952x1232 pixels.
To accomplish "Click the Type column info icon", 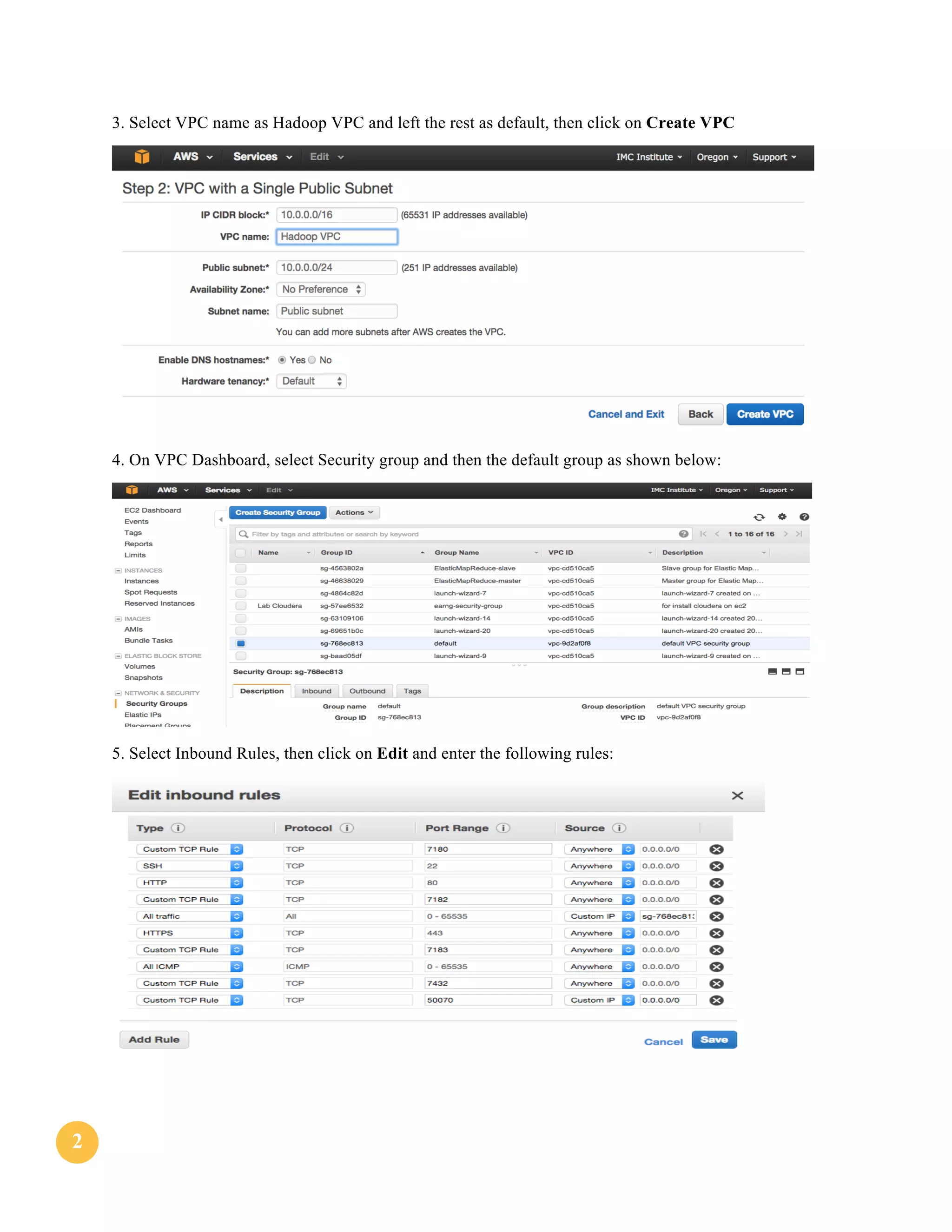I will coord(178,828).
